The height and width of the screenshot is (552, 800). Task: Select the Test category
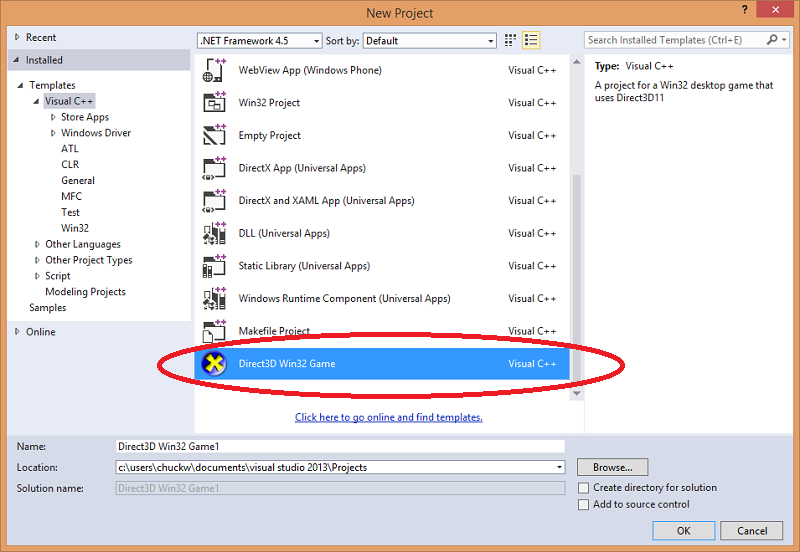pyautogui.click(x=70, y=212)
